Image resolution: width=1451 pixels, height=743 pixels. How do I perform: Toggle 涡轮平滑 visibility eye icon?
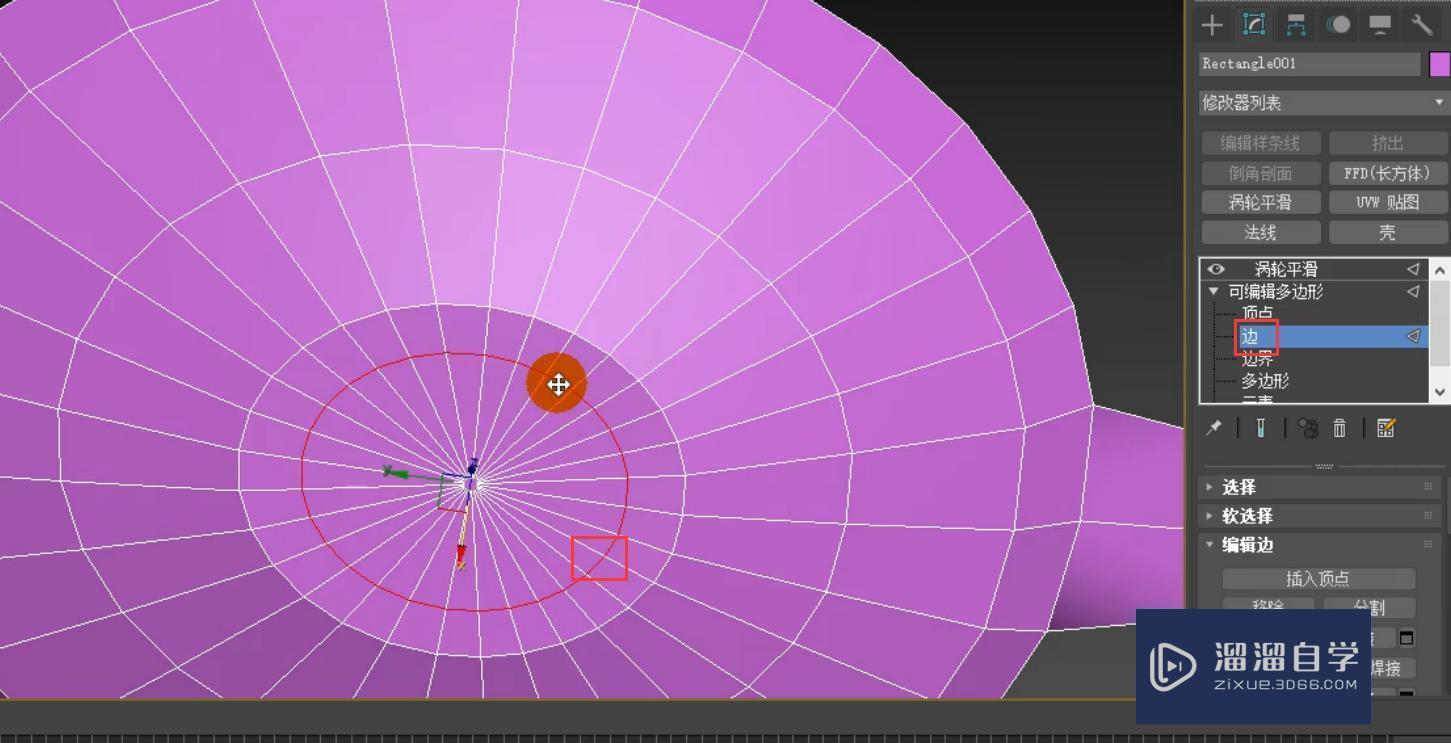click(1215, 269)
